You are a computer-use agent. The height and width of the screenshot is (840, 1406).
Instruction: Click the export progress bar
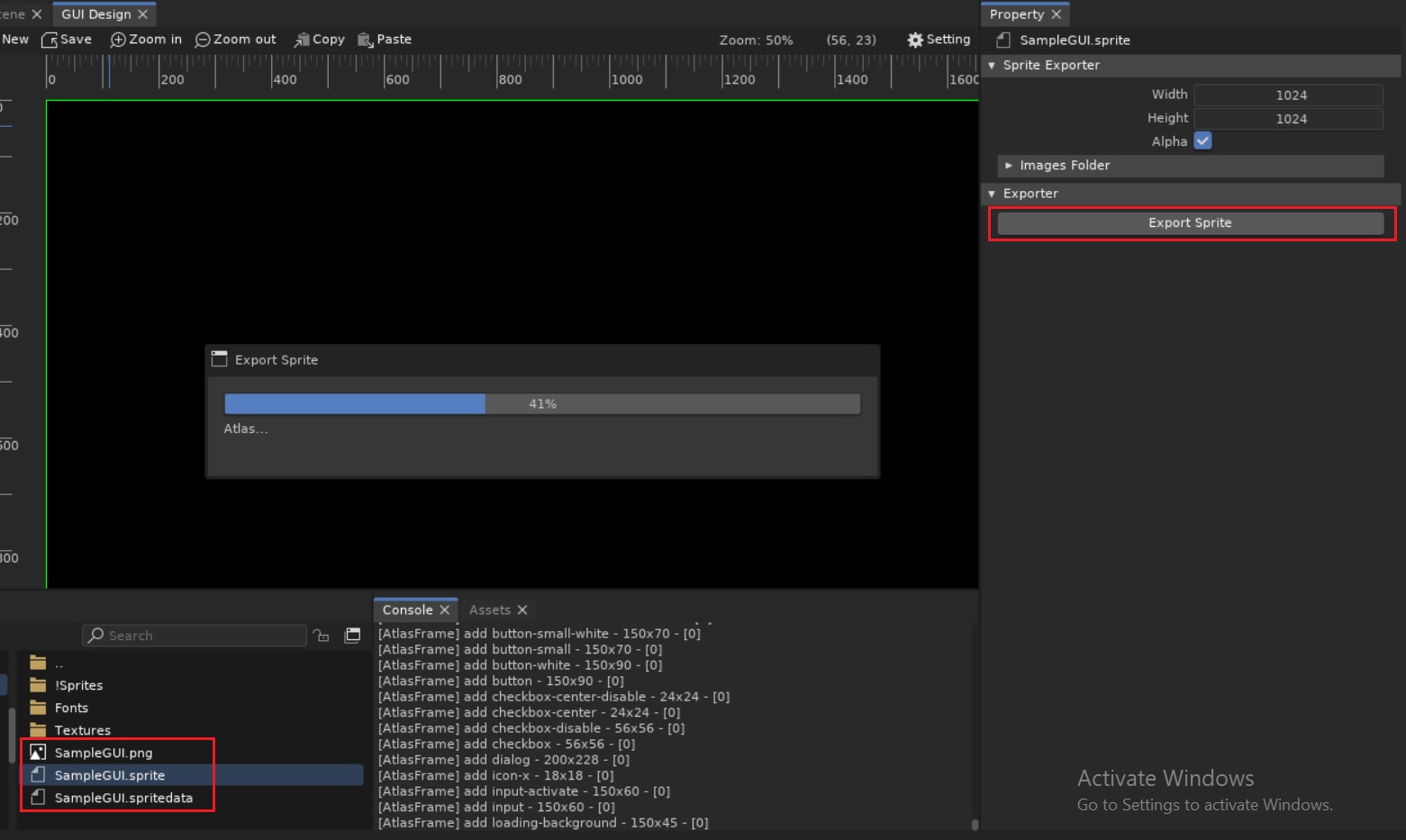(542, 404)
